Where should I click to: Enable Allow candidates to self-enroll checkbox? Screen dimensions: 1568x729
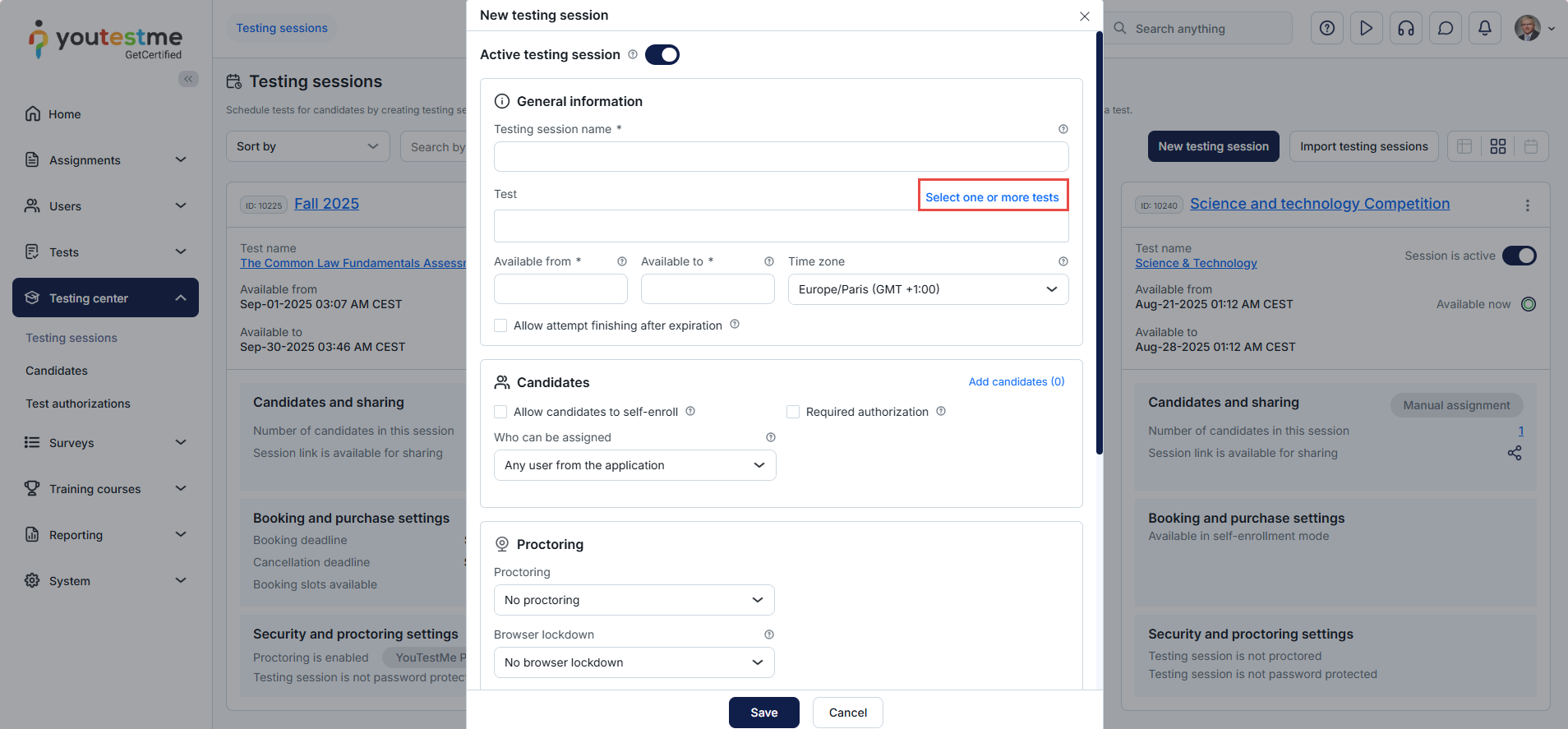click(x=500, y=412)
